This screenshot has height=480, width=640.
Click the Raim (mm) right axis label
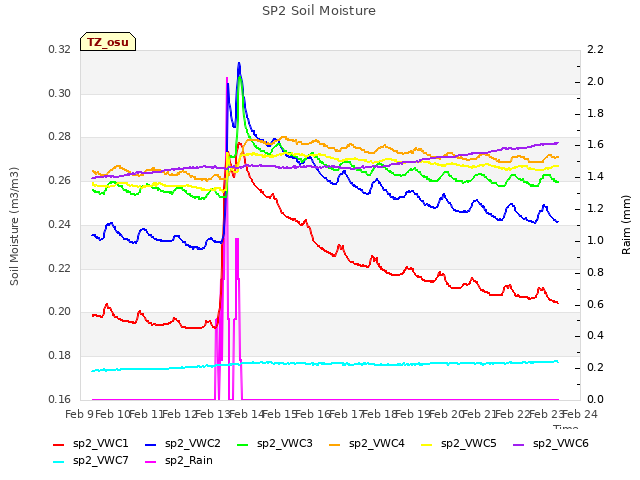click(x=626, y=225)
